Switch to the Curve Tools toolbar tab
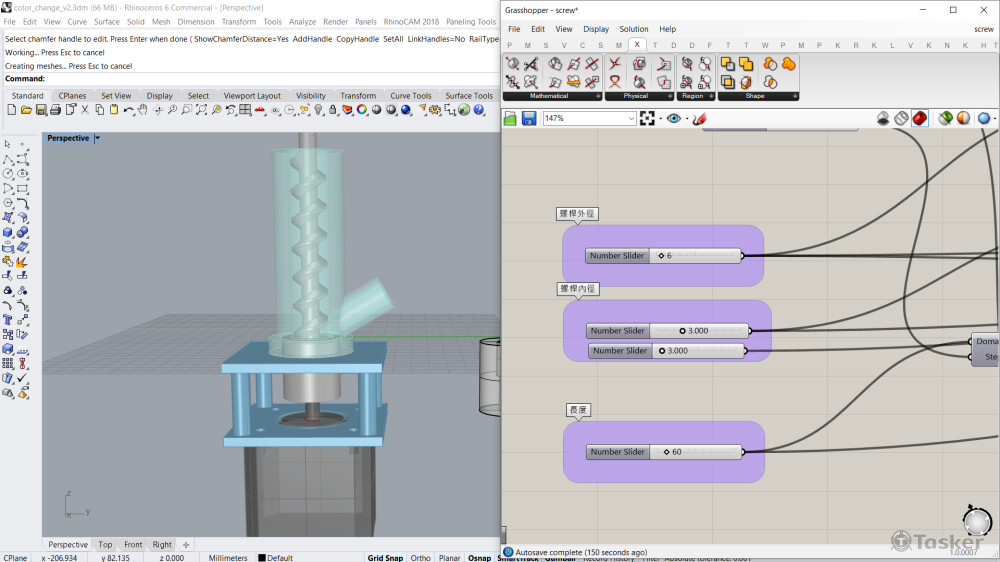This screenshot has width=1000, height=562. [x=410, y=96]
